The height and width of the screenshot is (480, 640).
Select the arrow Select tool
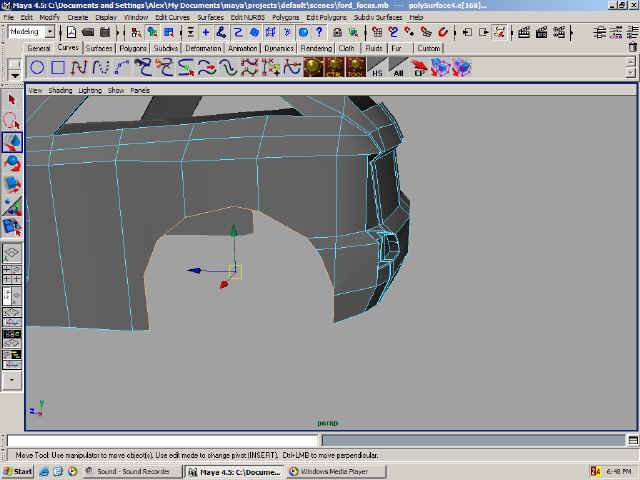(13, 100)
